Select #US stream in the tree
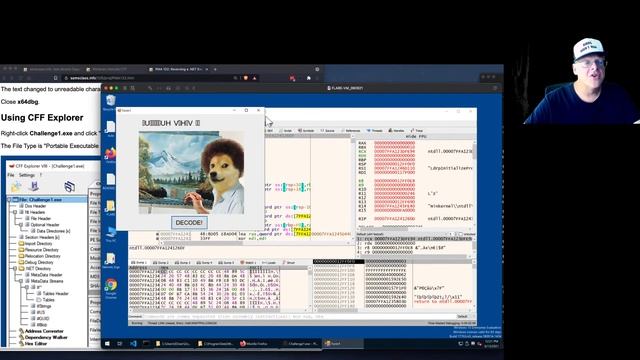This screenshot has height=360, width=640. point(38,312)
